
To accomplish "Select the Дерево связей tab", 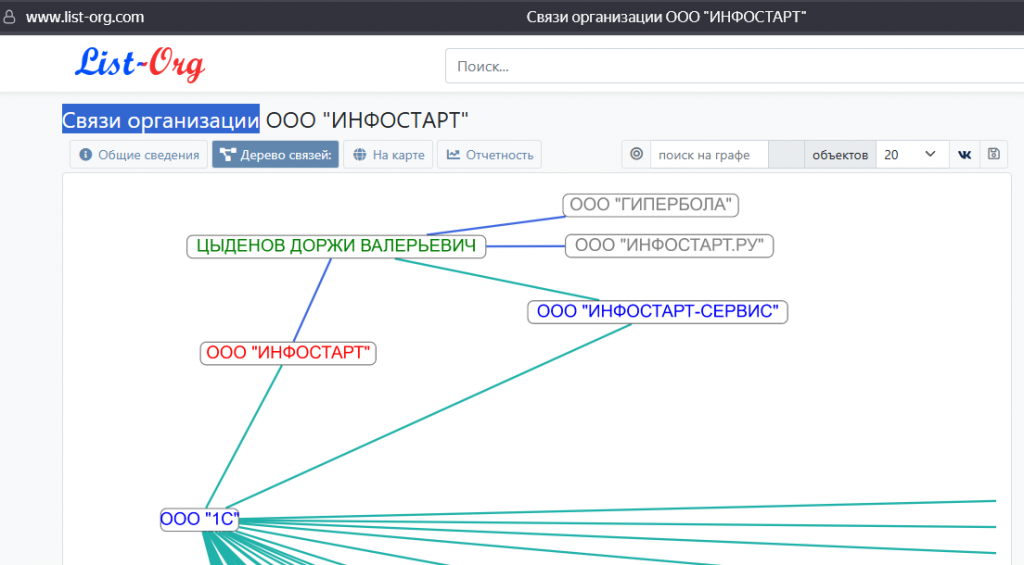I will 275,155.
